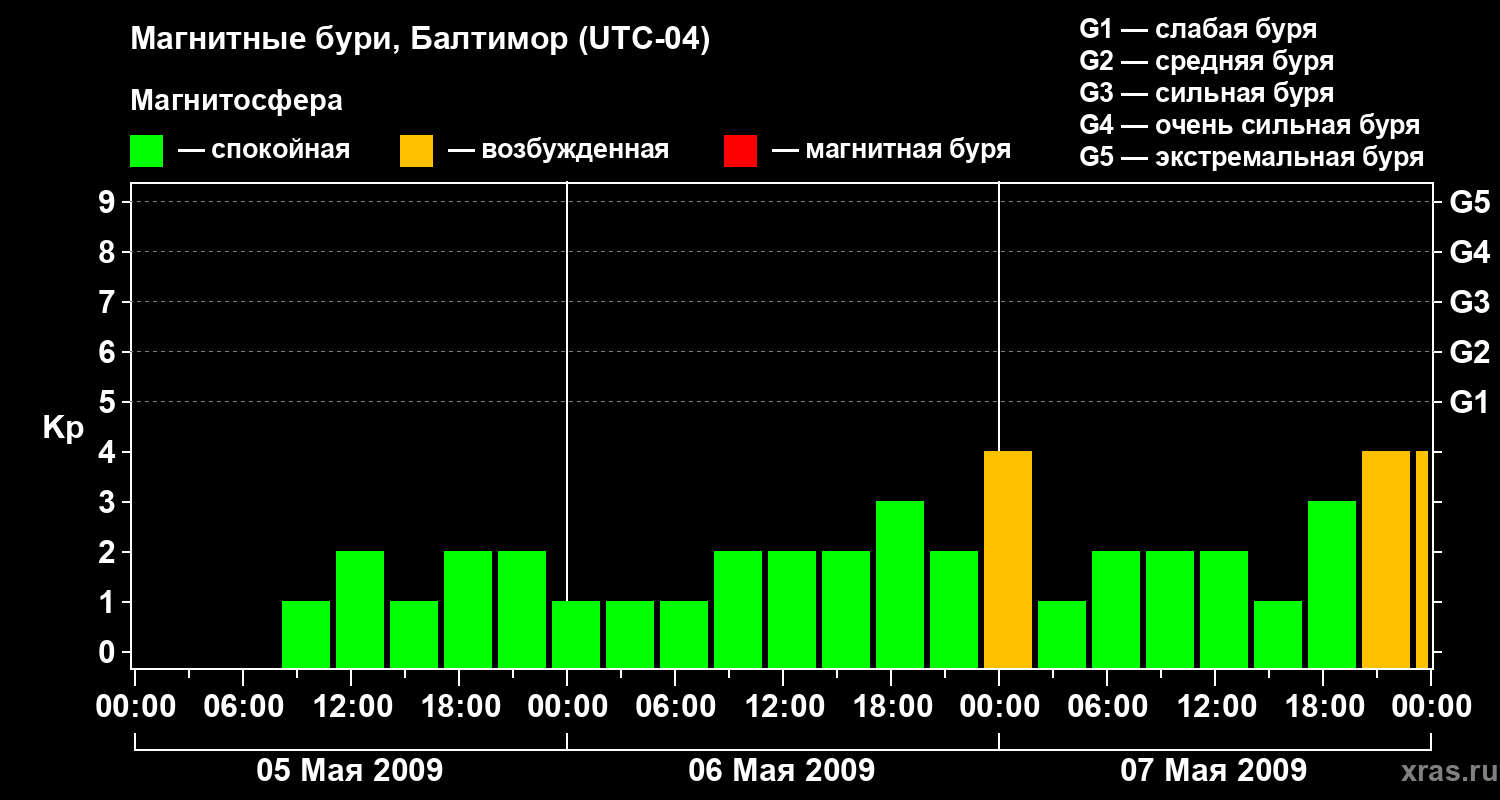1500x800 pixels.
Task: Click the '07 Мая 2009' date label
Action: [1213, 770]
